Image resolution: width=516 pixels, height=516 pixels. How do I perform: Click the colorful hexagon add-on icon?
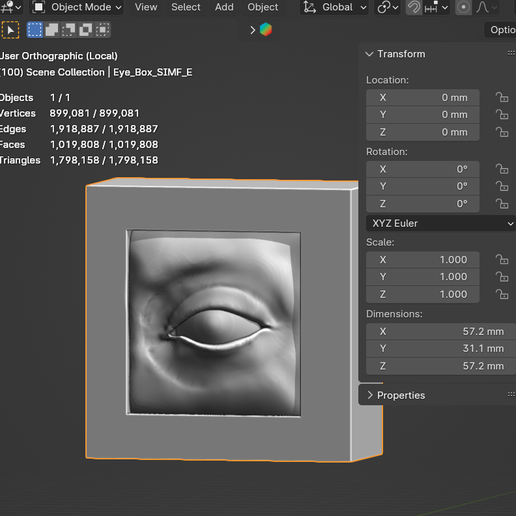click(266, 30)
